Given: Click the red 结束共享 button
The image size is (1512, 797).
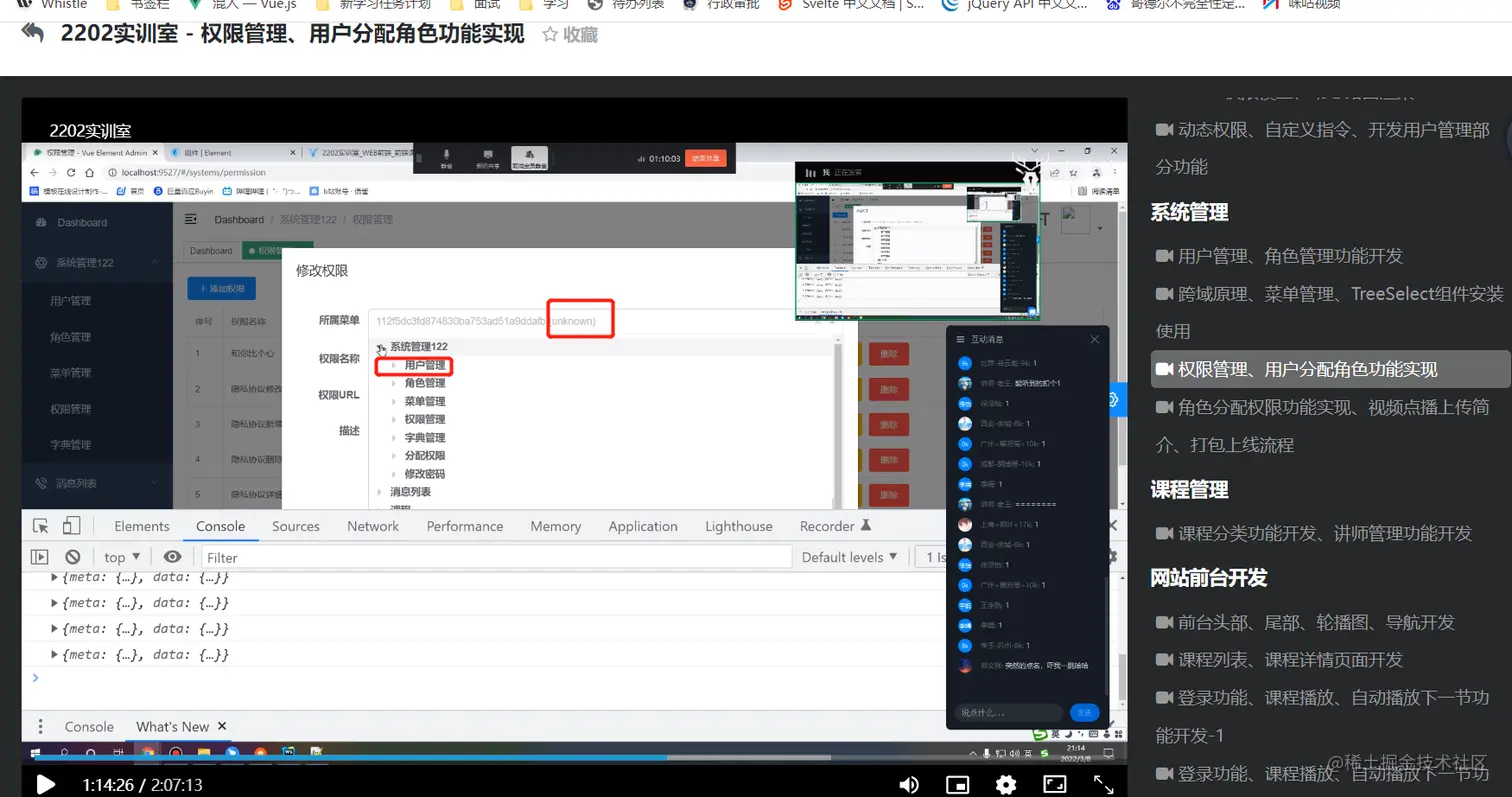Looking at the screenshot, I should coord(706,158).
